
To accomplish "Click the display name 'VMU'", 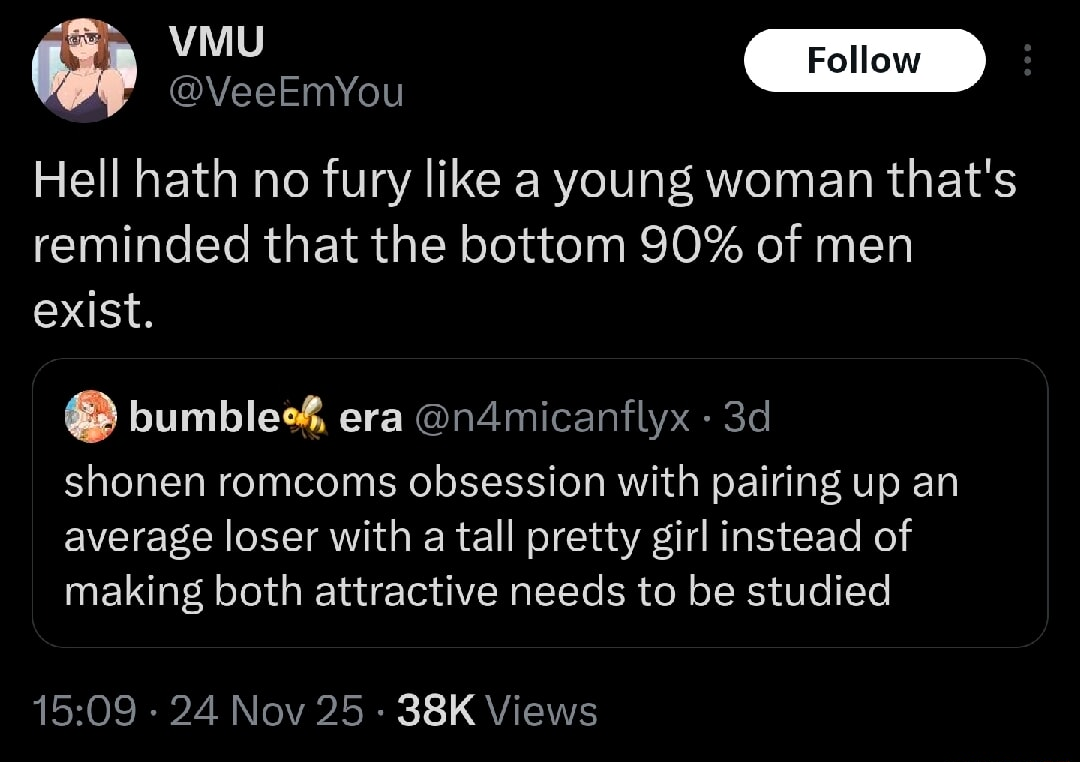I will click(216, 40).
